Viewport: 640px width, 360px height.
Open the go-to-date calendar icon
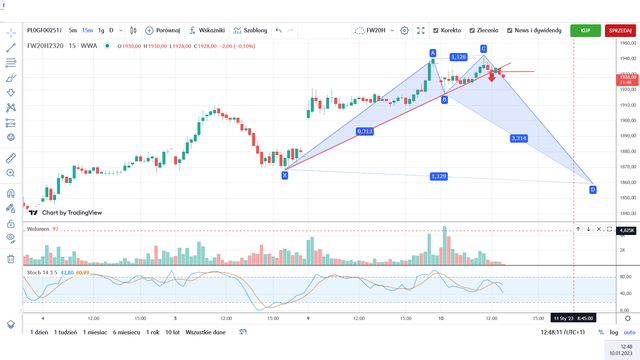coord(243,332)
